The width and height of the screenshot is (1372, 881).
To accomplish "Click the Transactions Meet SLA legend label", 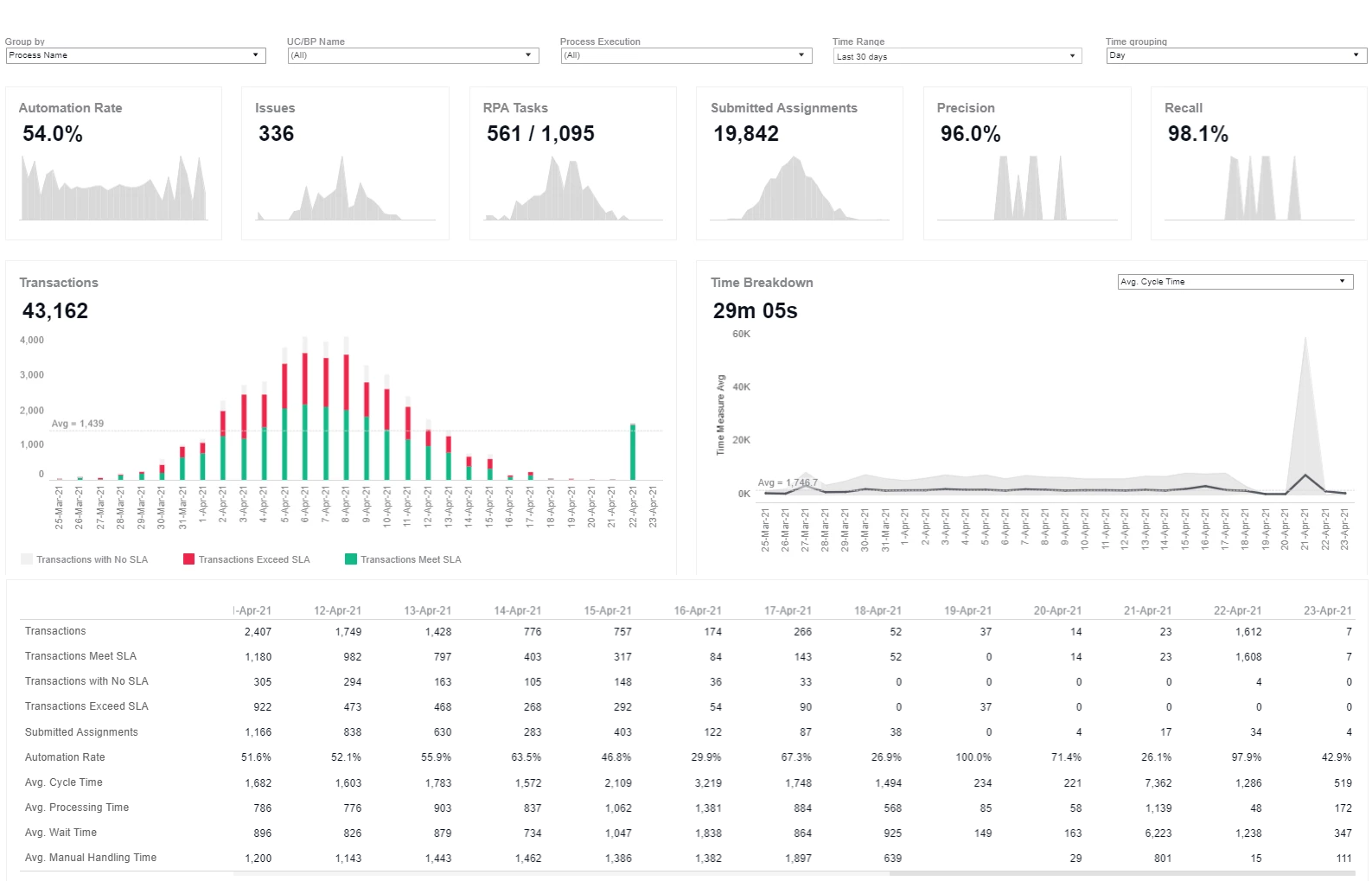I will (411, 559).
